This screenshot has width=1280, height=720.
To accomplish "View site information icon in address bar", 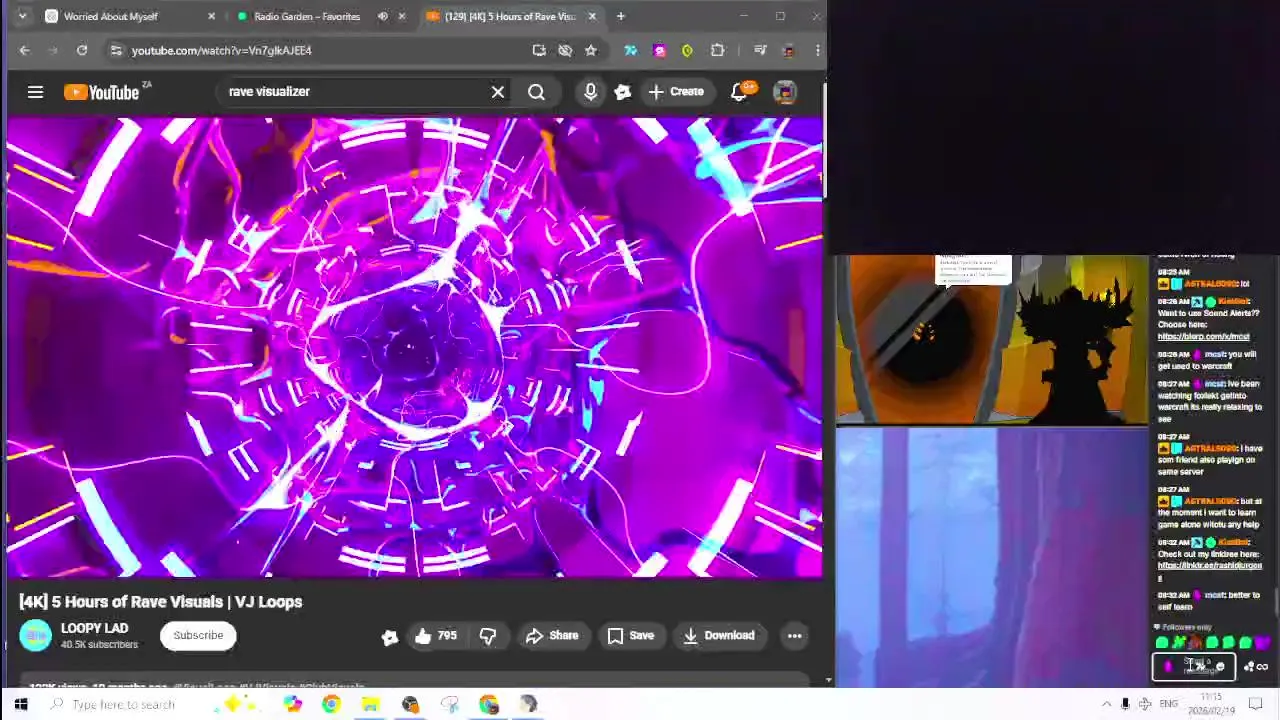I will 116,50.
